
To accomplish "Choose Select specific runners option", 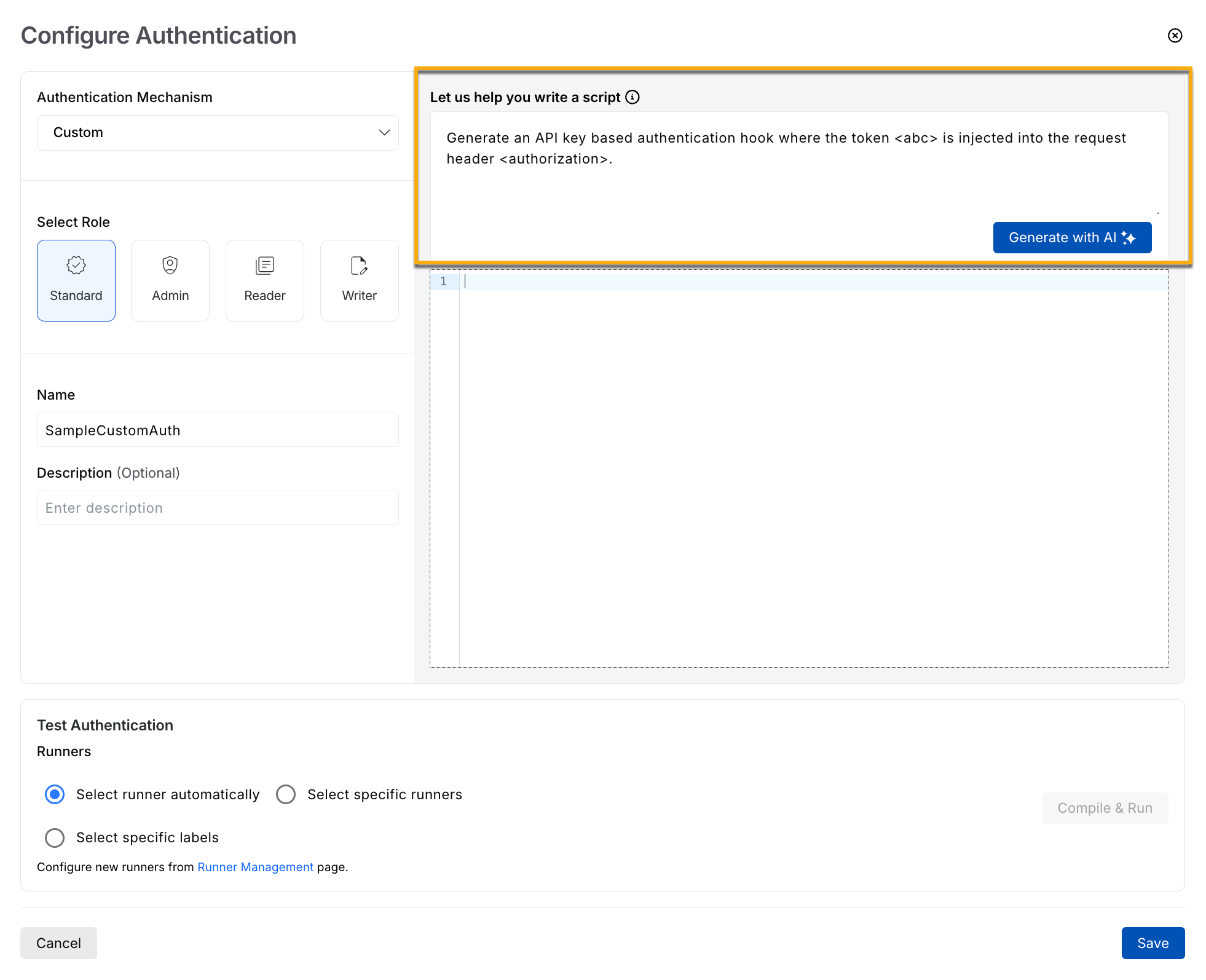I will point(286,794).
